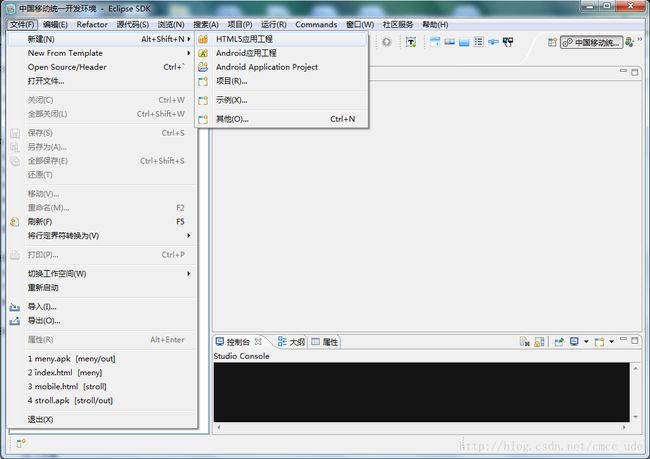Open the Commands menu

pyautogui.click(x=316, y=24)
